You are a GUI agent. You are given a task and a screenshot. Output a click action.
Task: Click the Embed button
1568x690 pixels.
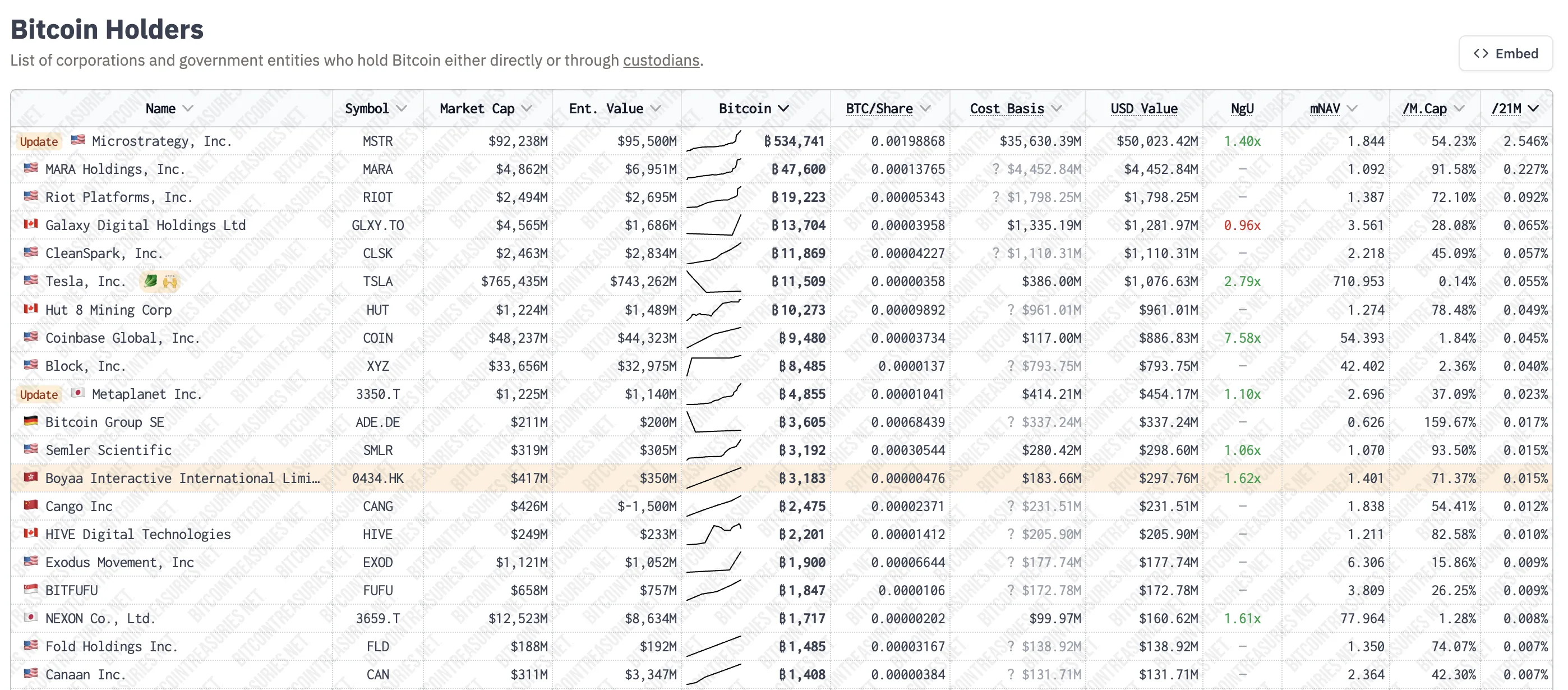tap(1505, 54)
